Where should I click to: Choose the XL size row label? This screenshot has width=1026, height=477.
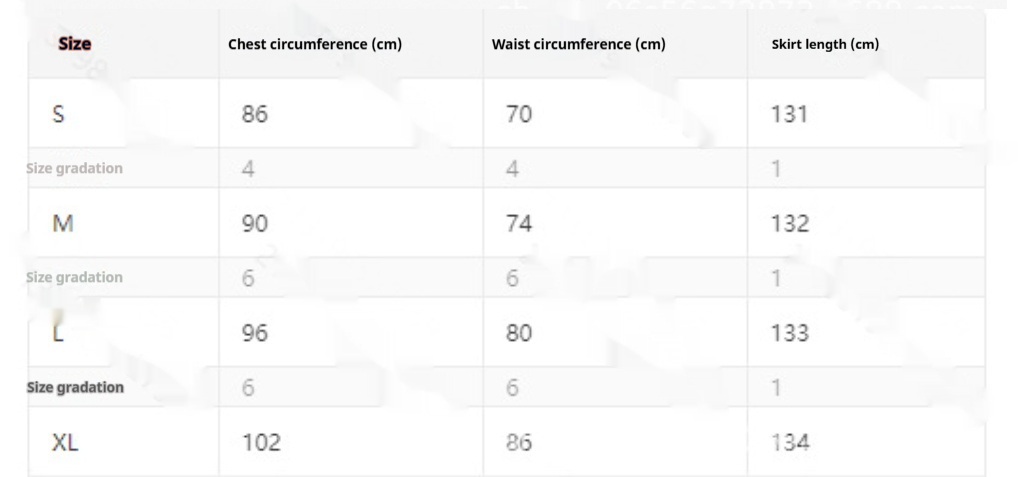coord(65,442)
